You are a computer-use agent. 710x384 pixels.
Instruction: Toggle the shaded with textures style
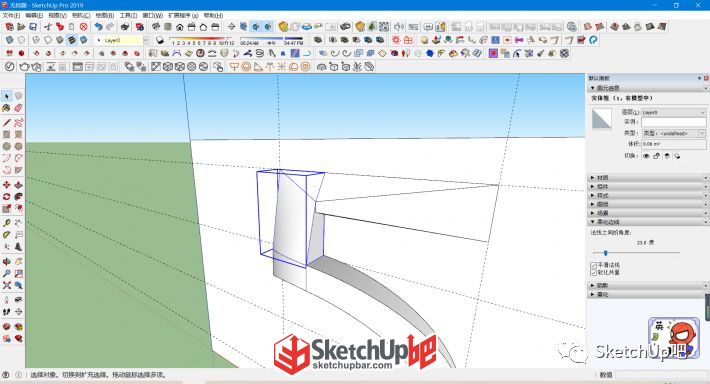click(72, 40)
